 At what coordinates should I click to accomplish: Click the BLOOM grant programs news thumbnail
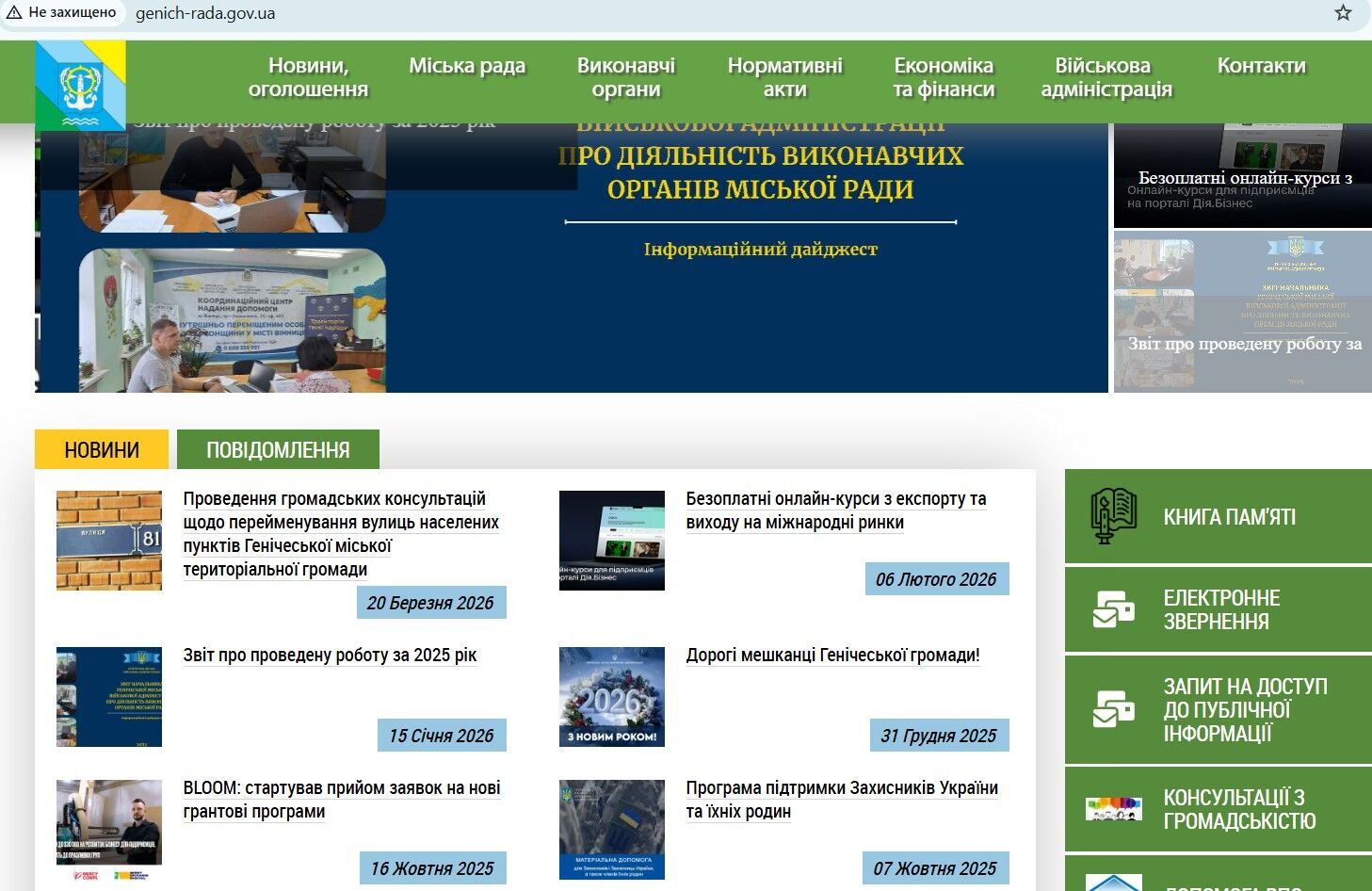tap(109, 830)
